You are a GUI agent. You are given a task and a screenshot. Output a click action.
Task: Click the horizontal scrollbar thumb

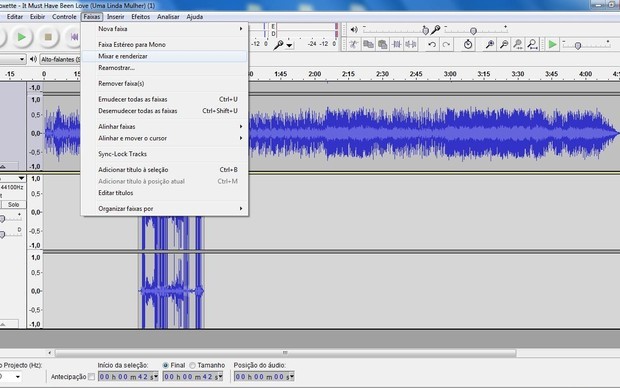tap(285, 352)
